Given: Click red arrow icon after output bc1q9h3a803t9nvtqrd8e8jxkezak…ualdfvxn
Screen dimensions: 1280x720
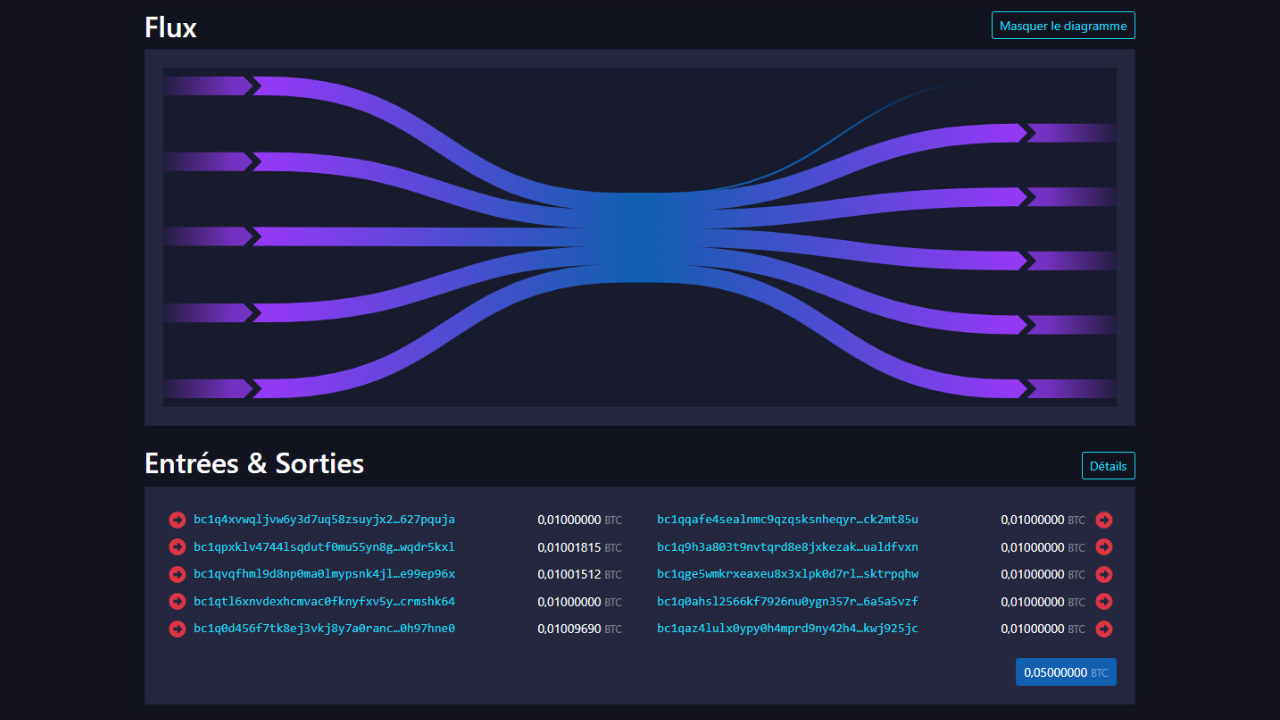Looking at the screenshot, I should click(1104, 547).
